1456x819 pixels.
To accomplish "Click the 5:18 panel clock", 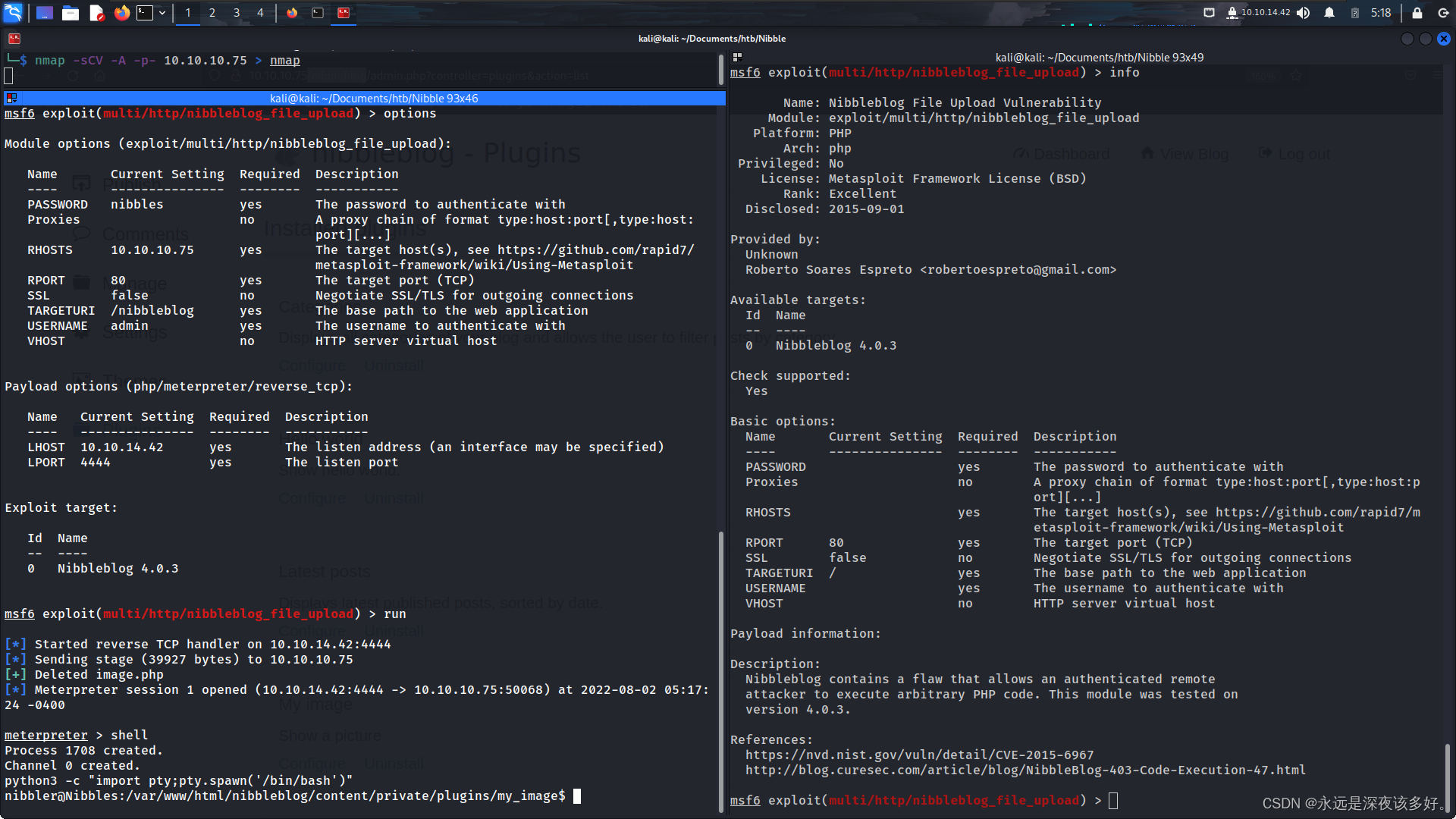I will (x=1381, y=13).
